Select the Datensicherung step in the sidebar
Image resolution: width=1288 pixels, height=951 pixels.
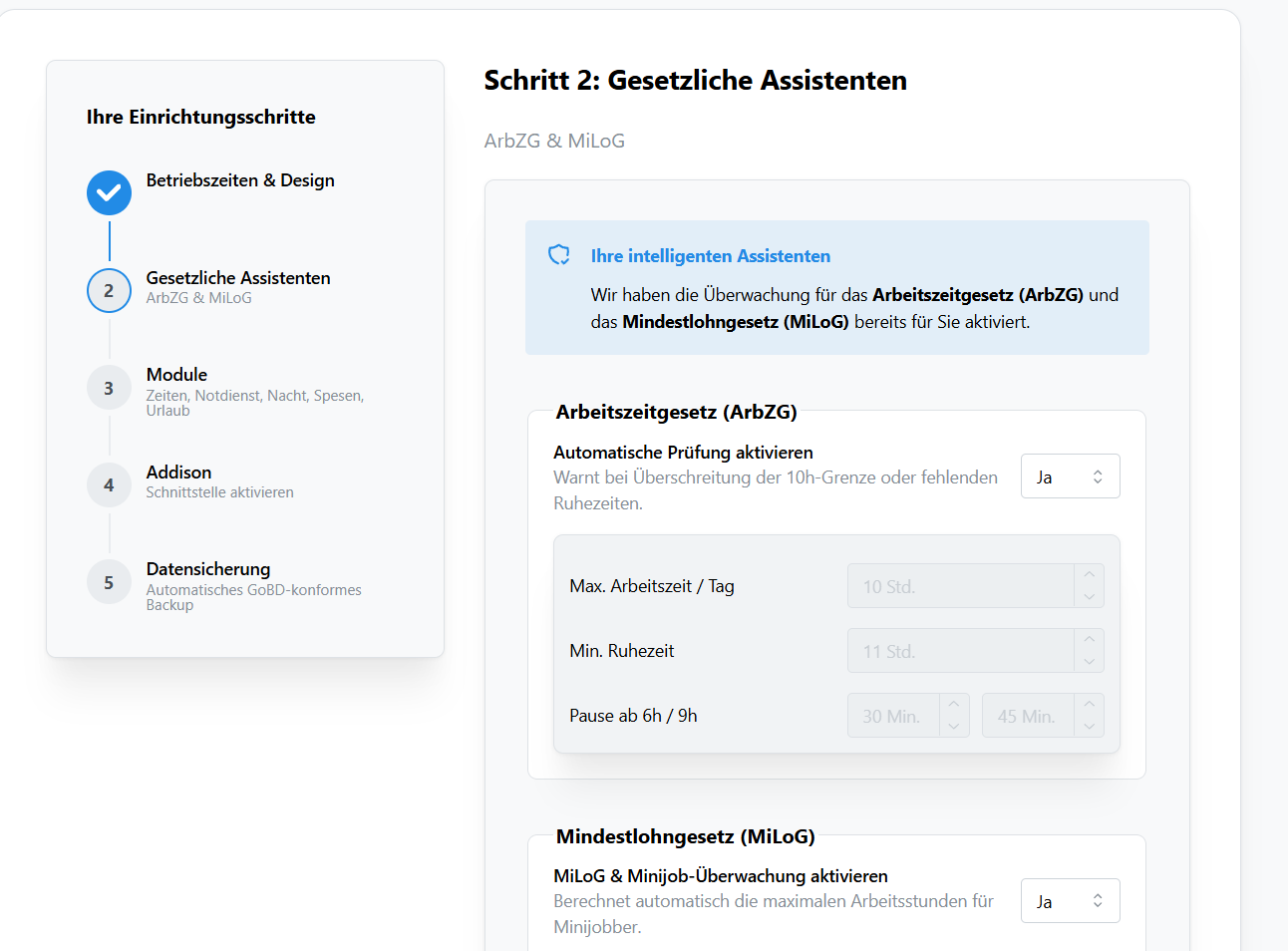[x=207, y=568]
